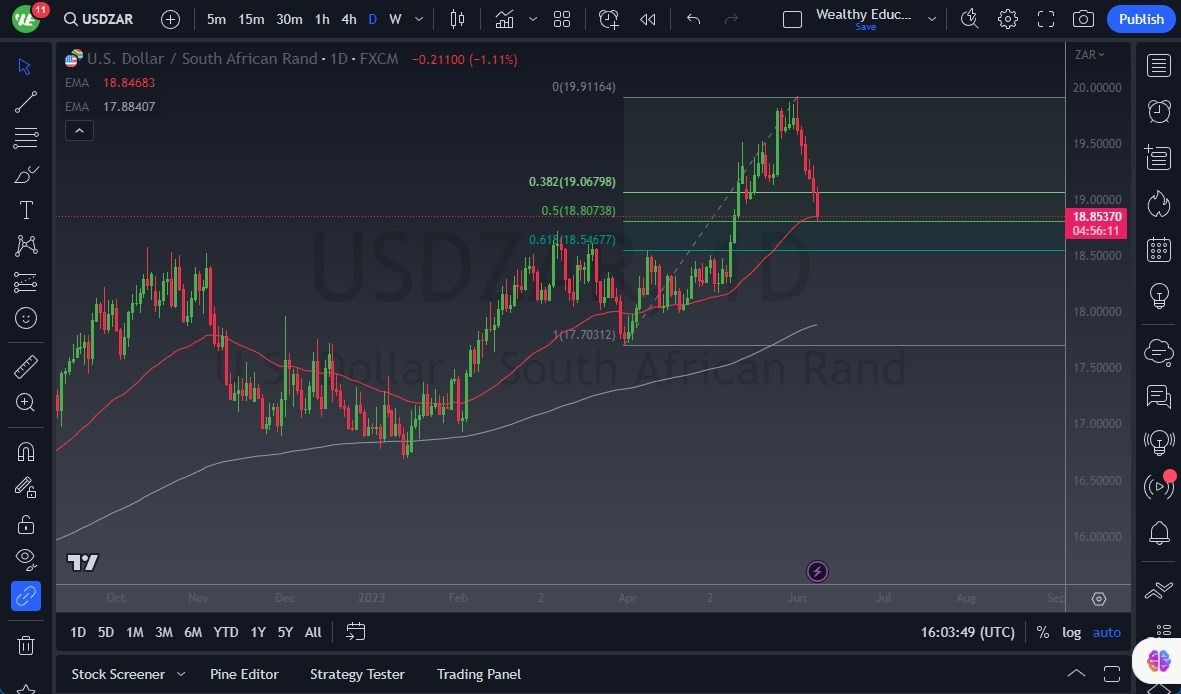The width and height of the screenshot is (1181, 694).
Task: Open the Hotlists flame panel
Action: [x=1158, y=203]
